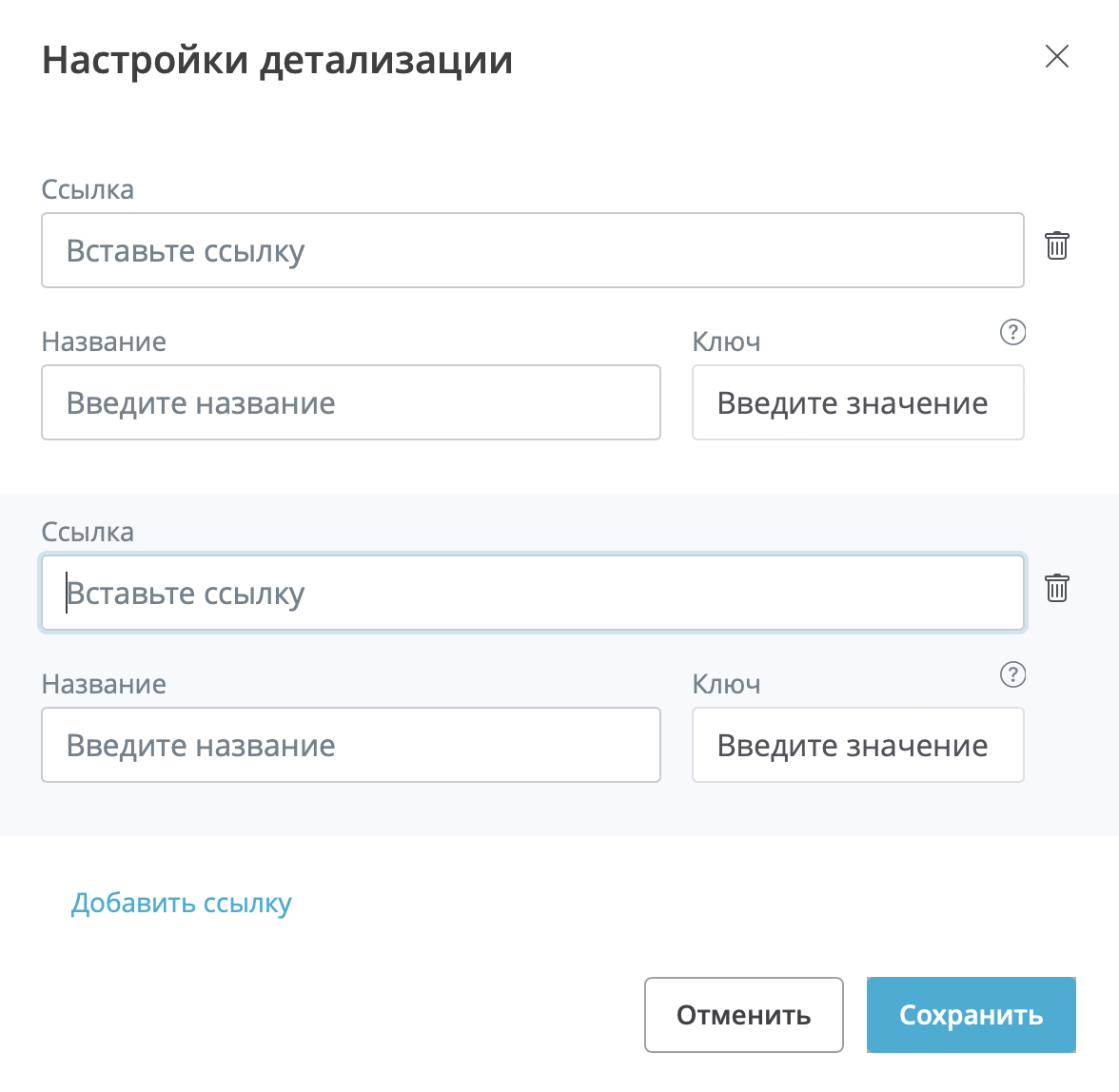The image size is (1119, 1092).
Task: Click the second Введите название field
Action: point(350,746)
